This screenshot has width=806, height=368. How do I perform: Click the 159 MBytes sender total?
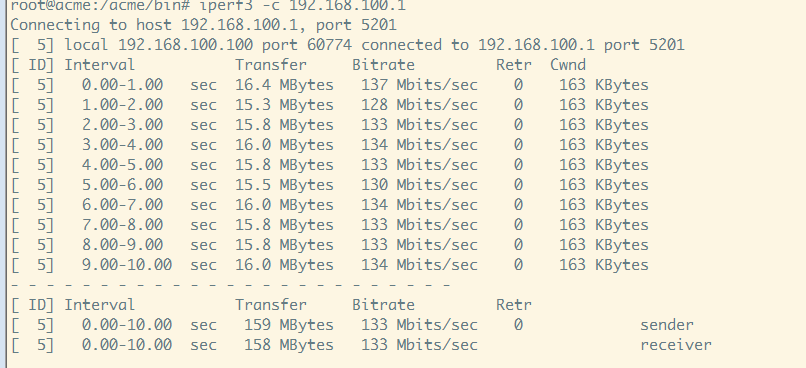[x=289, y=325]
